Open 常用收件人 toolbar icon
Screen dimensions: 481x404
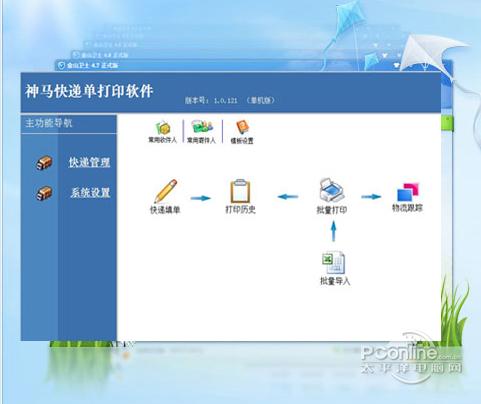(163, 128)
